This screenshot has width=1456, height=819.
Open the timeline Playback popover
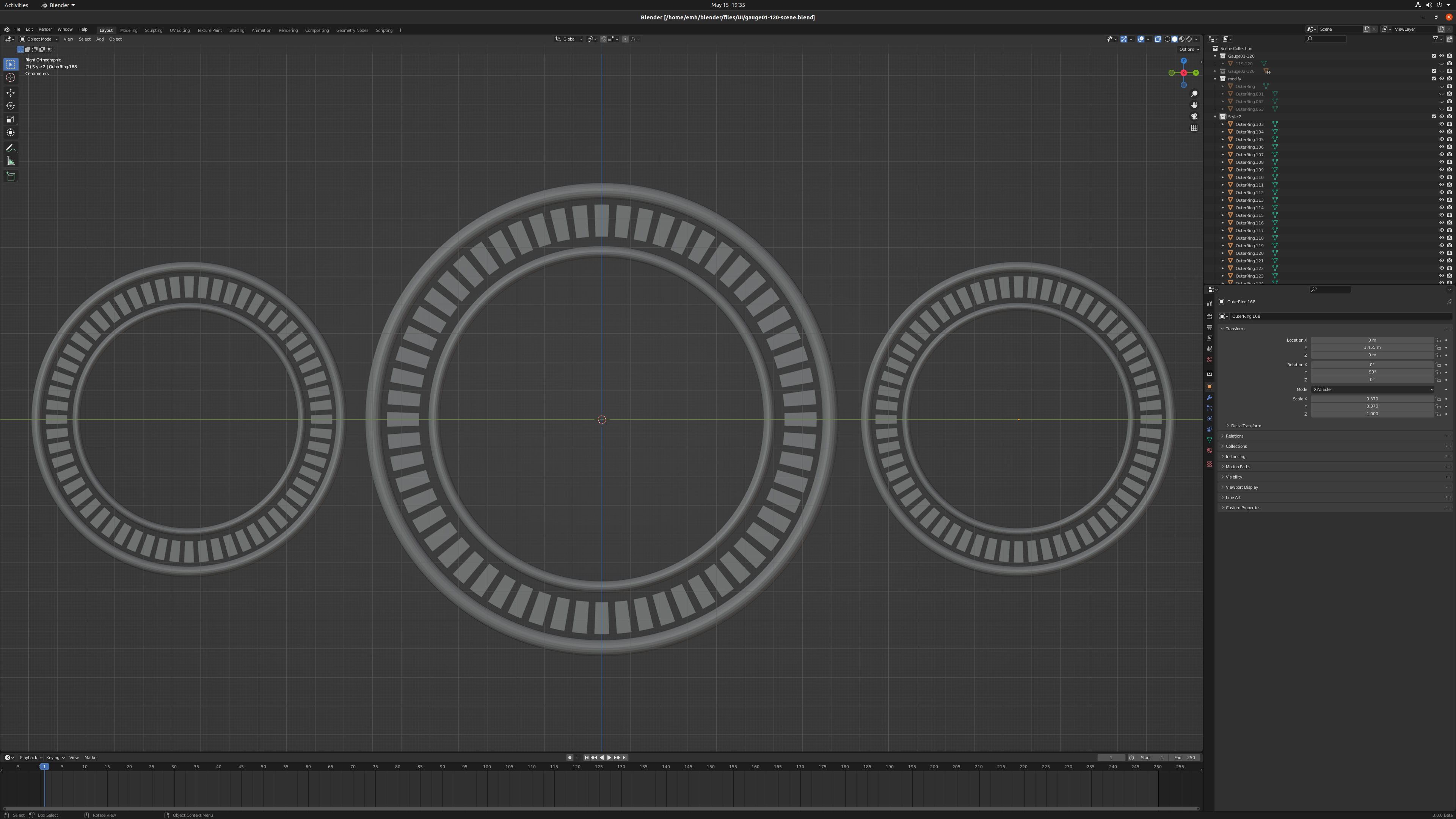(30, 758)
